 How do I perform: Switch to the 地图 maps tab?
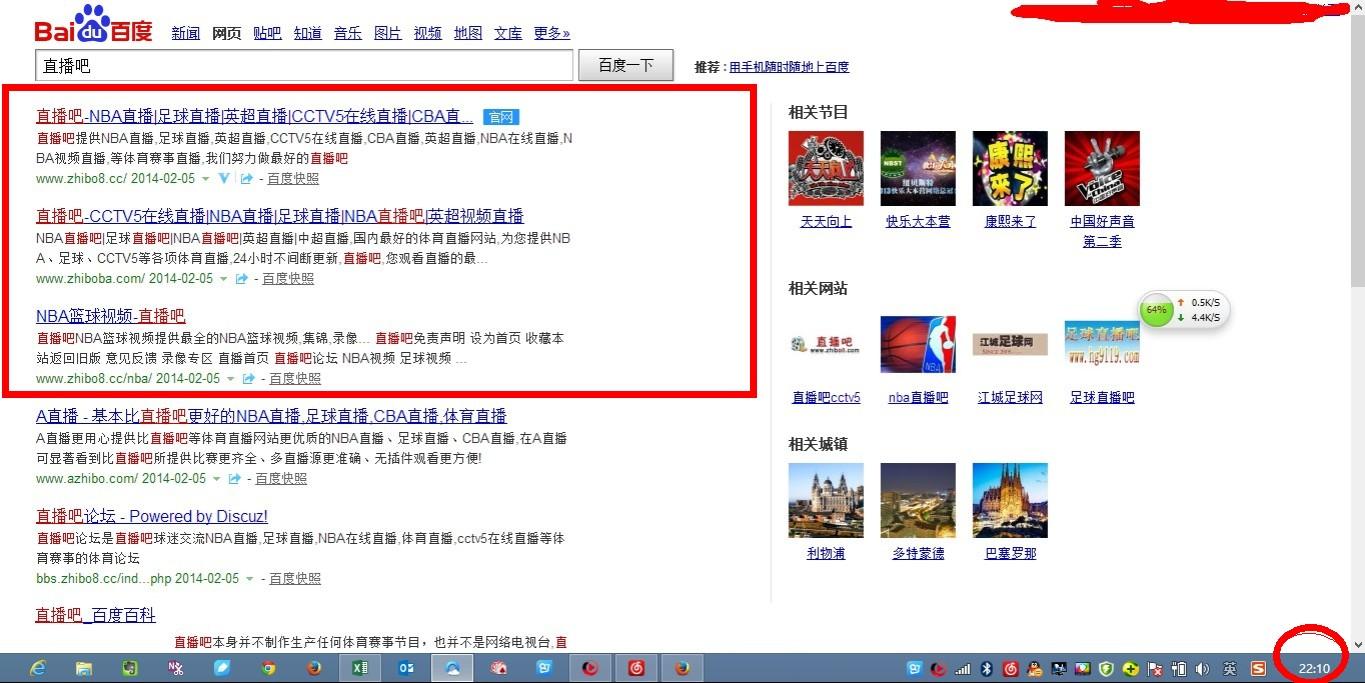(468, 33)
